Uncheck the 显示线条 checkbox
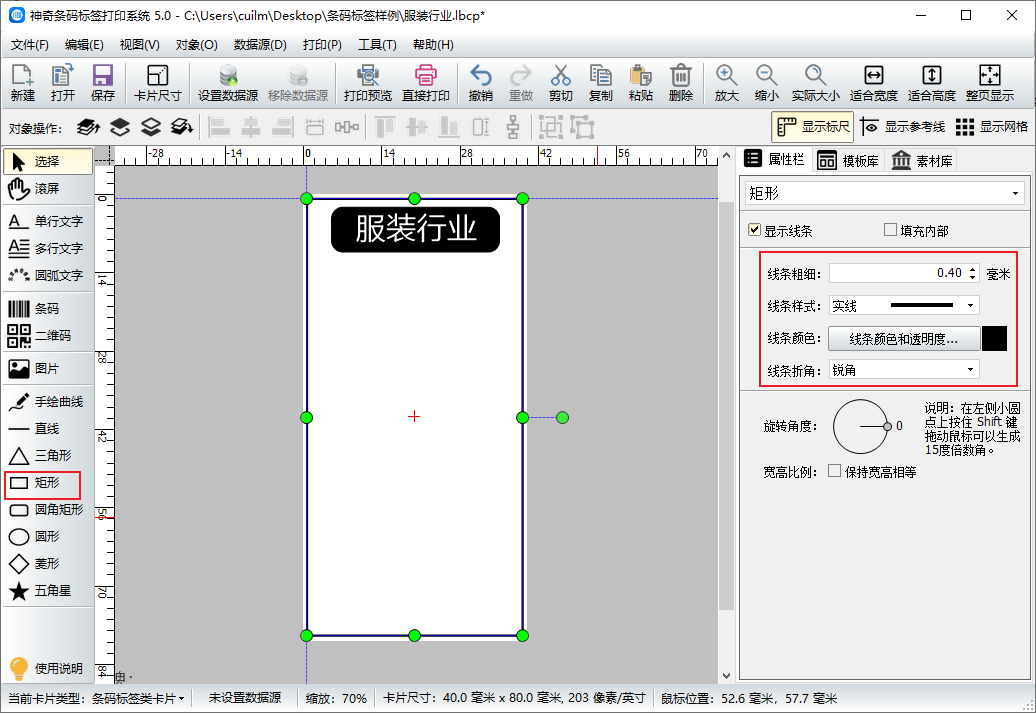The height and width of the screenshot is (713, 1036). coord(755,231)
